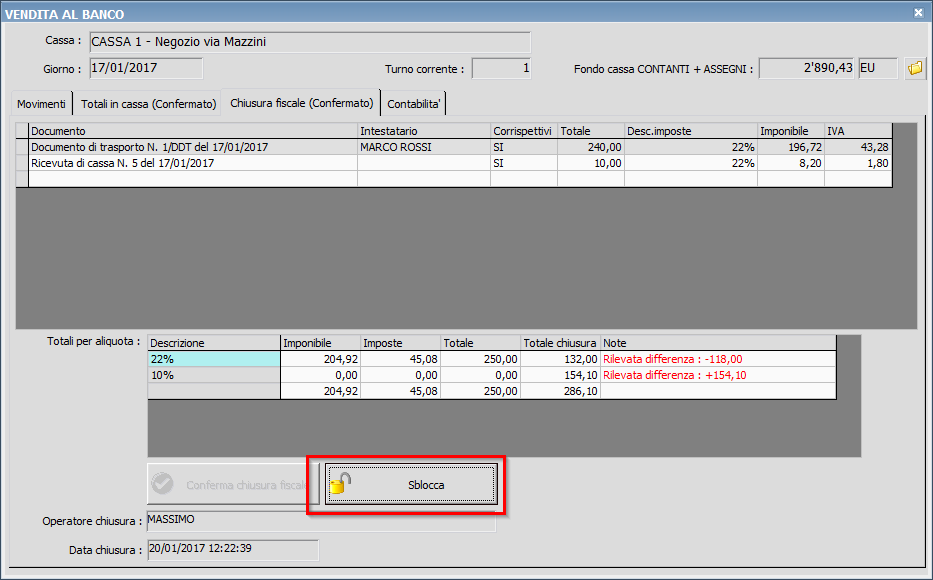Click the checkmark icon on Conferma chiusura fiscale

click(x=162, y=484)
